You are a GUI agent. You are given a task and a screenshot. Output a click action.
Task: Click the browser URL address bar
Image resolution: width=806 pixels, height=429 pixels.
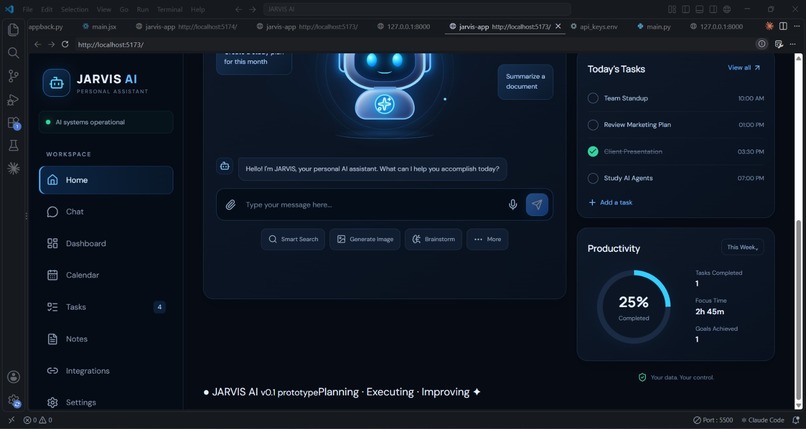(x=413, y=45)
